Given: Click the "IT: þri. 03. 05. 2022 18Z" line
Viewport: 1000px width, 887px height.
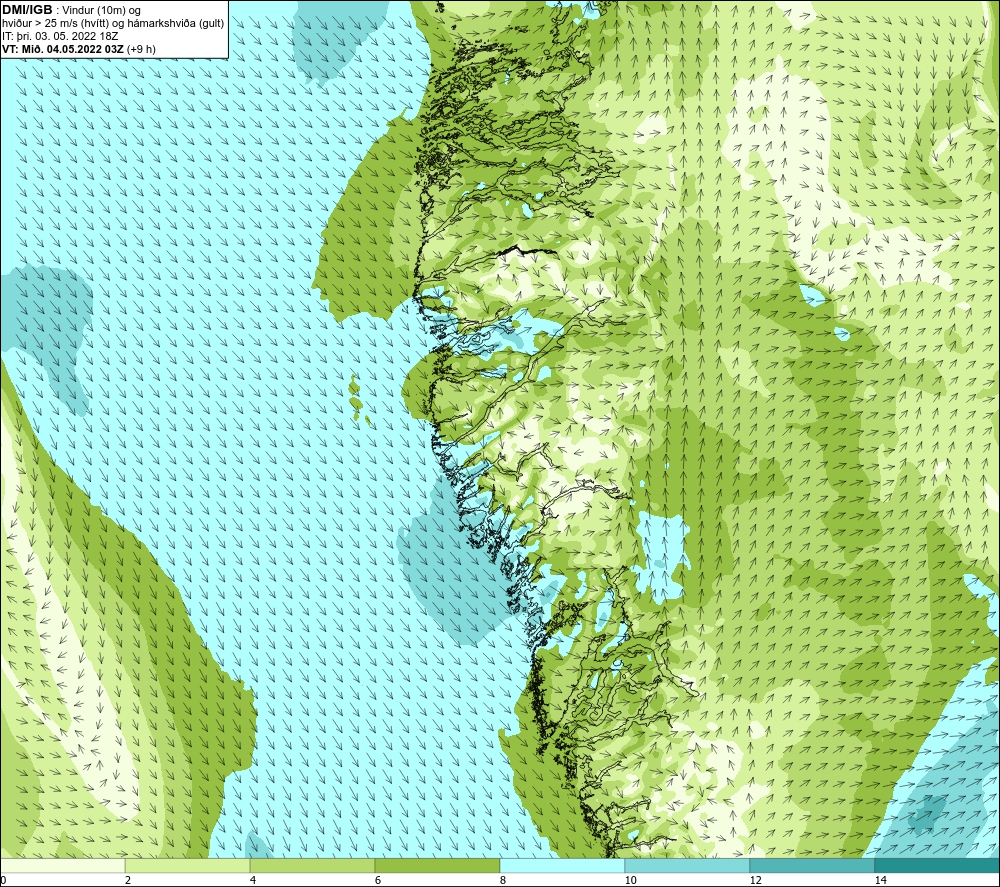Looking at the screenshot, I should point(60,36).
